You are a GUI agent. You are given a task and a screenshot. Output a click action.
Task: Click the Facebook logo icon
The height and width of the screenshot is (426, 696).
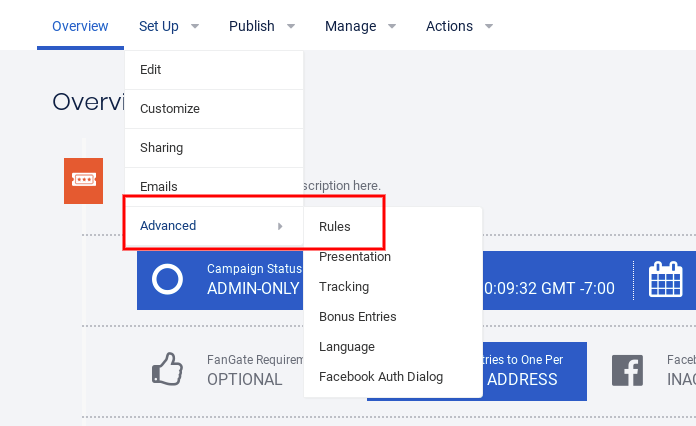click(x=627, y=371)
